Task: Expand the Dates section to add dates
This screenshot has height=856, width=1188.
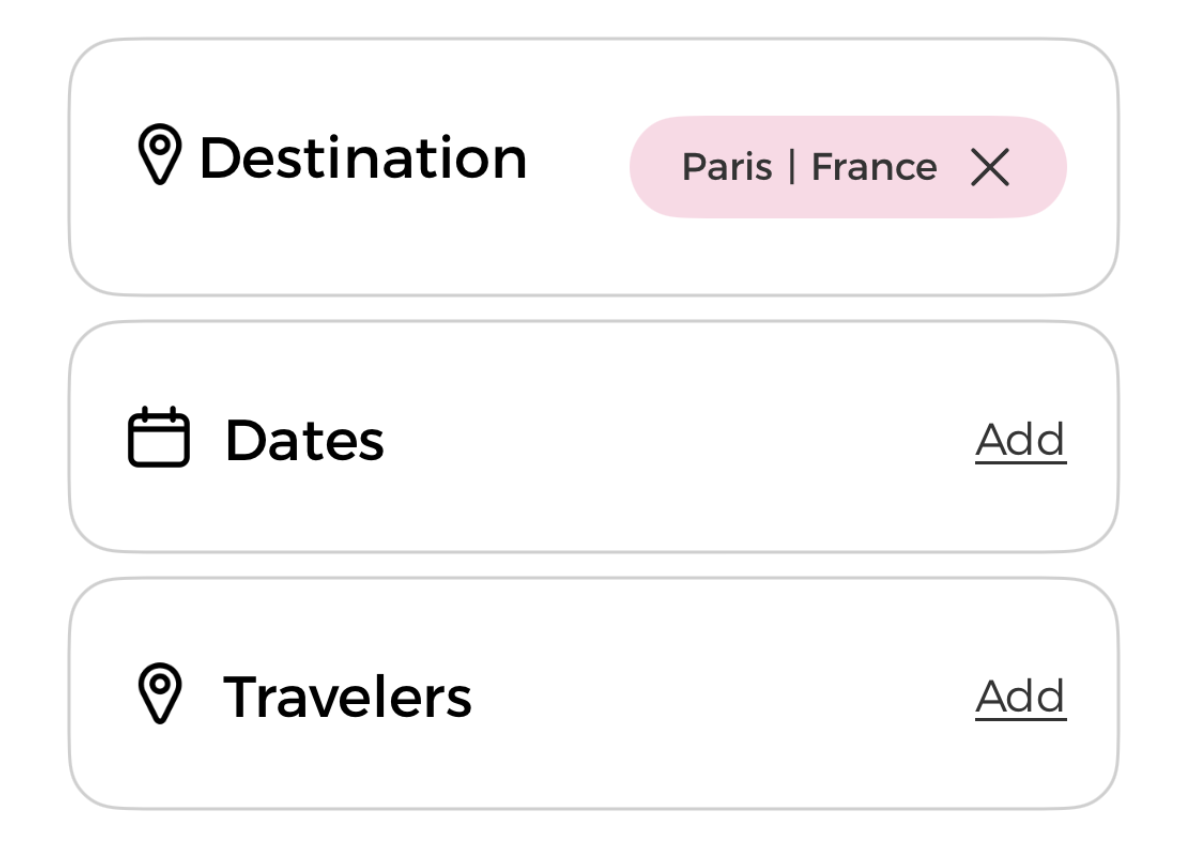Action: (x=1020, y=437)
